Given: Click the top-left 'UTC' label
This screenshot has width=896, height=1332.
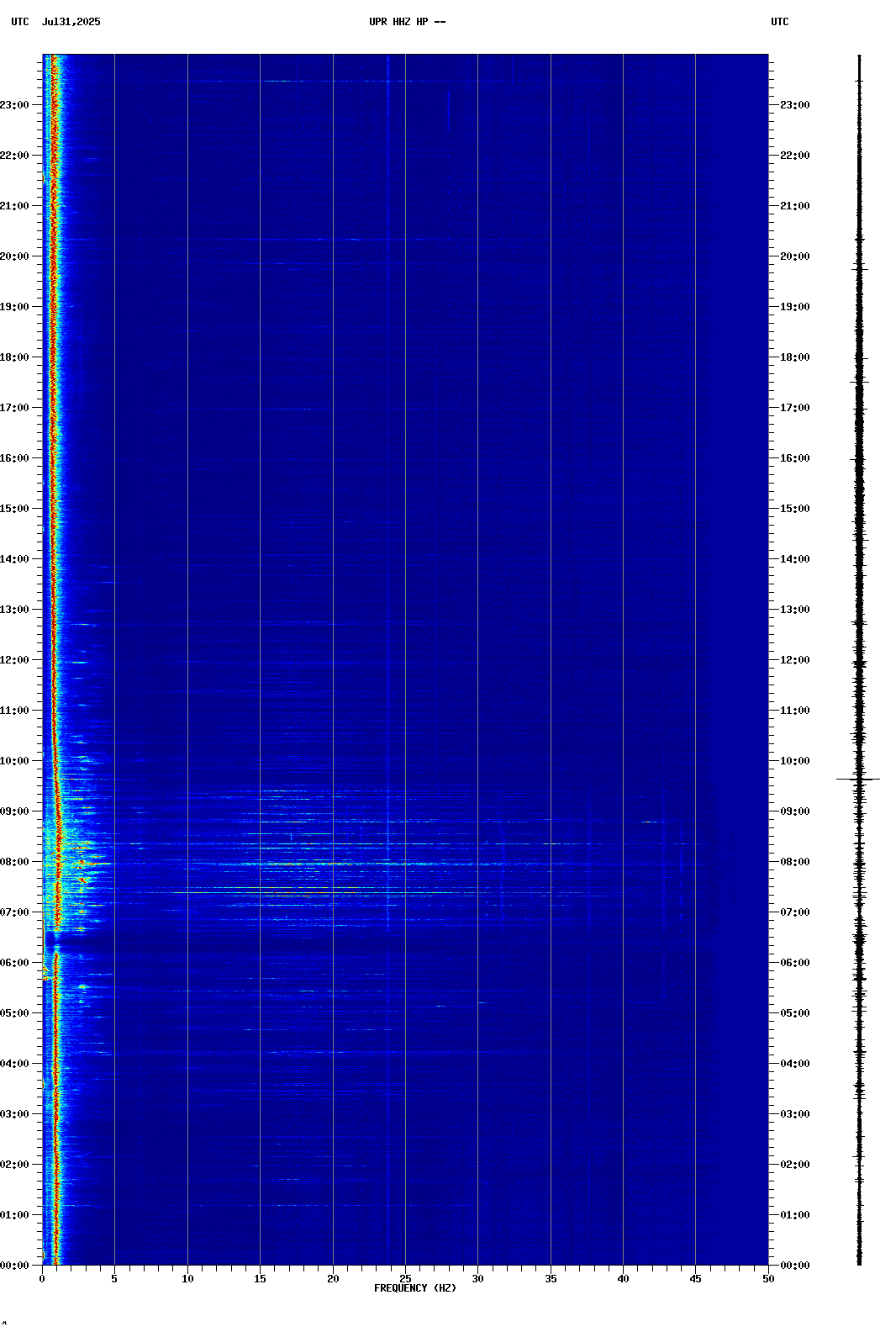Looking at the screenshot, I should pyautogui.click(x=20, y=22).
